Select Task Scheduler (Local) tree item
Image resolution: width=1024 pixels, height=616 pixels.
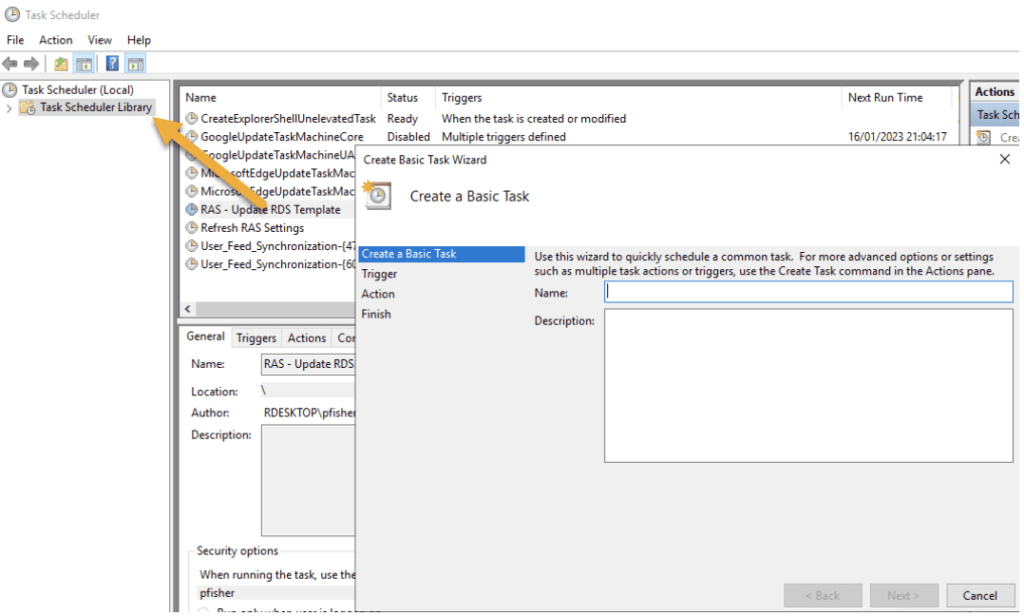[77, 89]
